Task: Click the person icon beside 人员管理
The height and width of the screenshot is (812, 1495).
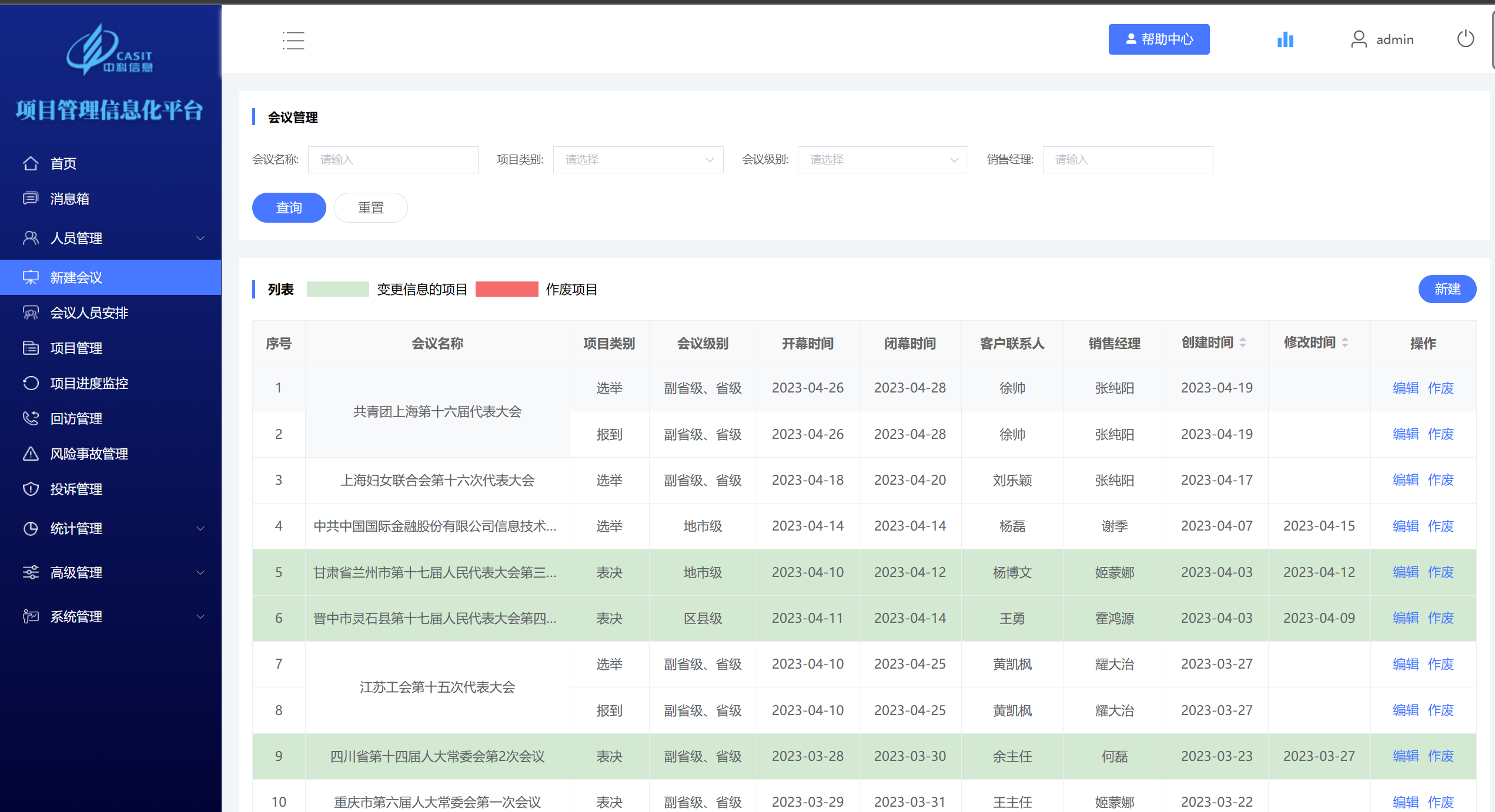Action: pyautogui.click(x=31, y=238)
